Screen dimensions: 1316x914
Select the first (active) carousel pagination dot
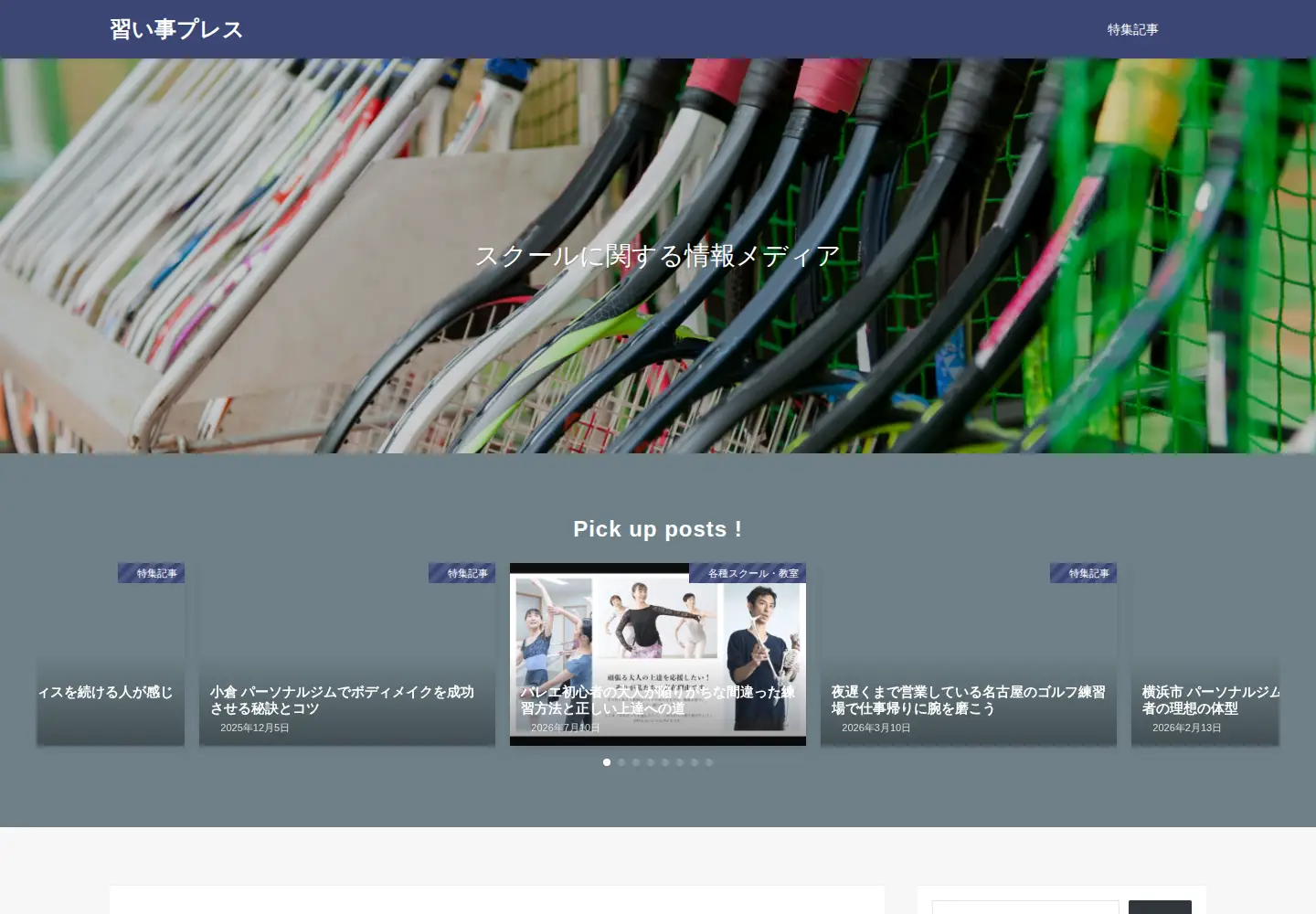click(607, 762)
